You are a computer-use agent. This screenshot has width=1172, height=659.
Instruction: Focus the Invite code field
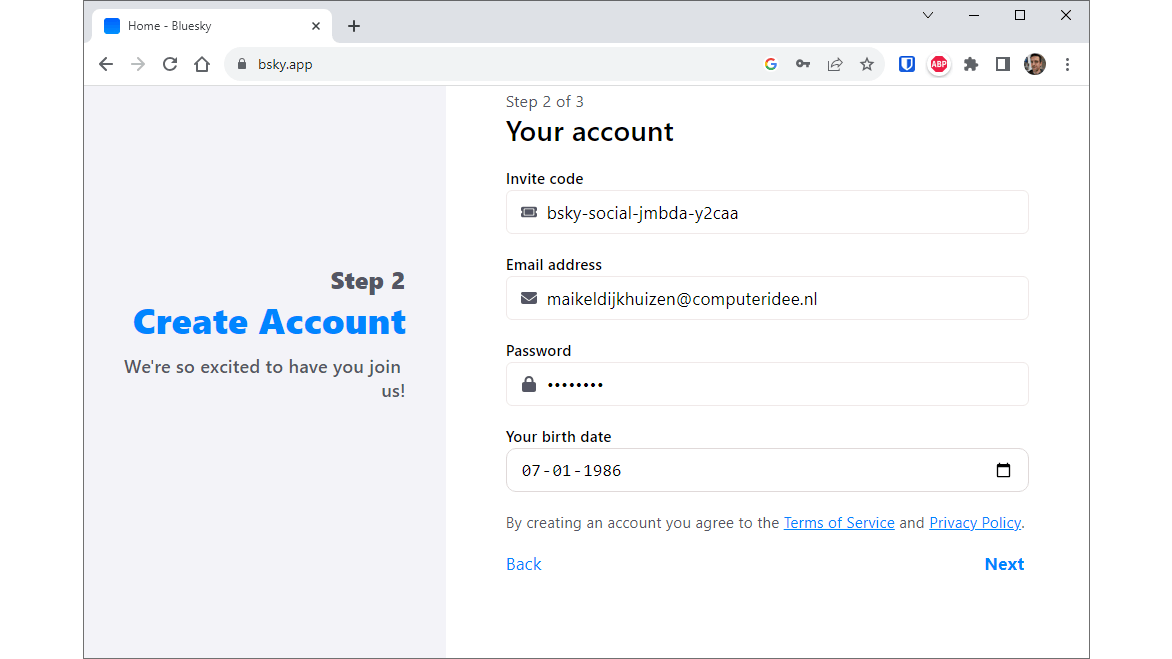click(780, 213)
